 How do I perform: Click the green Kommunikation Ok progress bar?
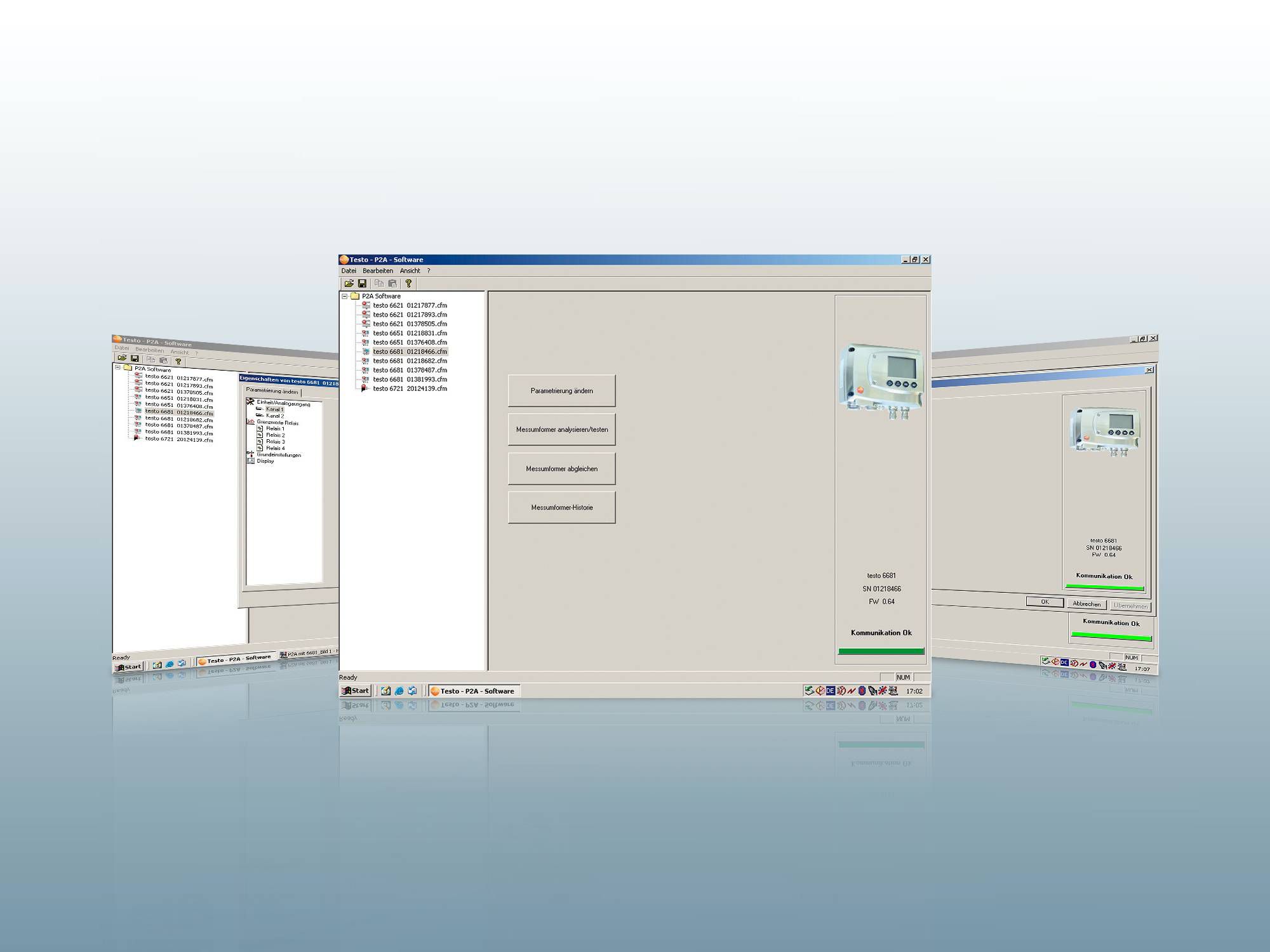[x=881, y=651]
